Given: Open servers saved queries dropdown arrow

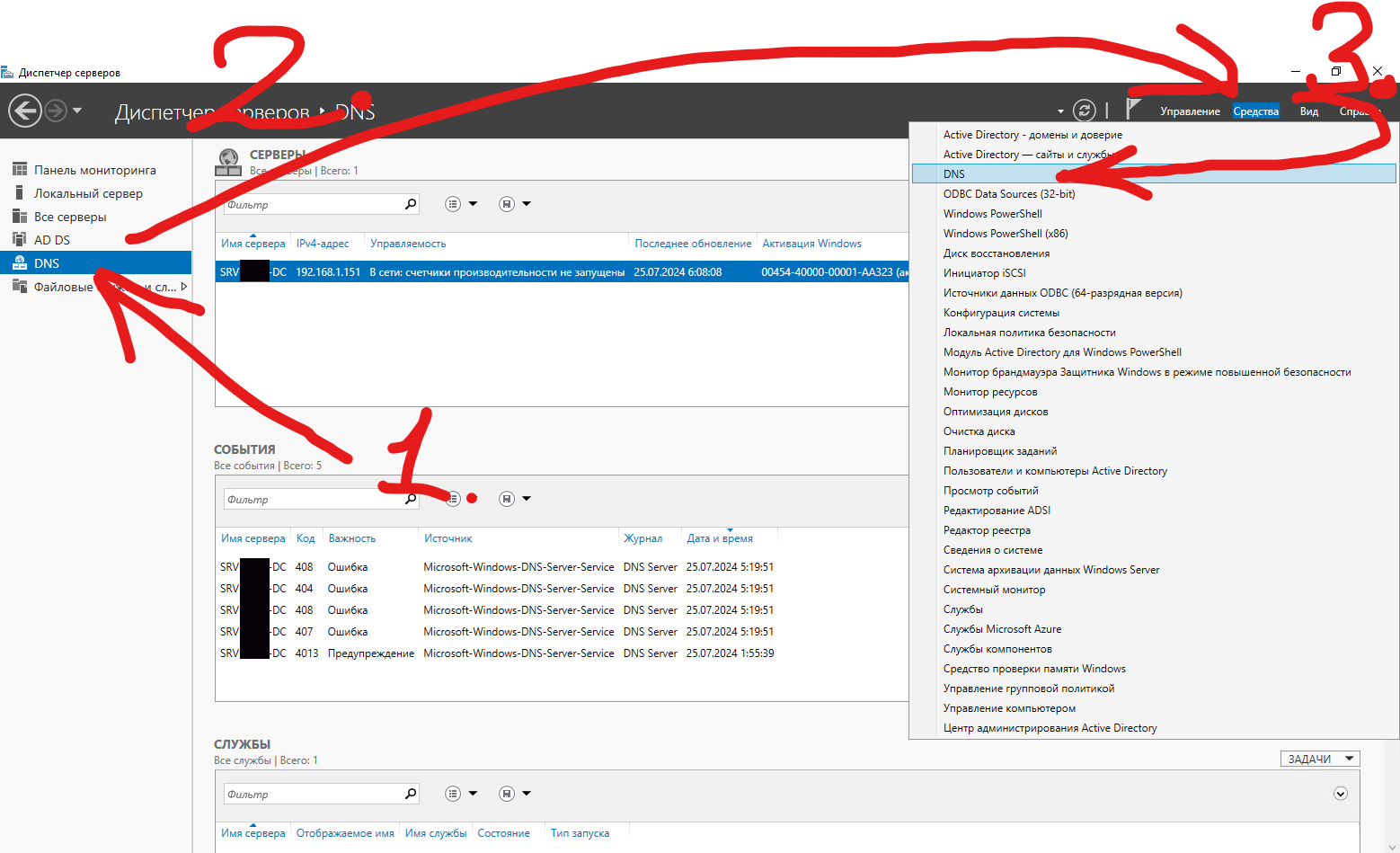Looking at the screenshot, I should [x=527, y=204].
